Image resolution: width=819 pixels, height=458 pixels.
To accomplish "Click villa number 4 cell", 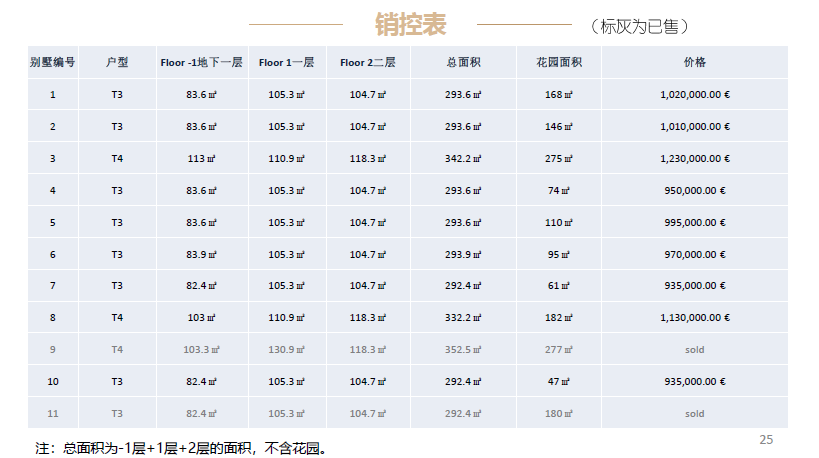I will pos(53,191).
